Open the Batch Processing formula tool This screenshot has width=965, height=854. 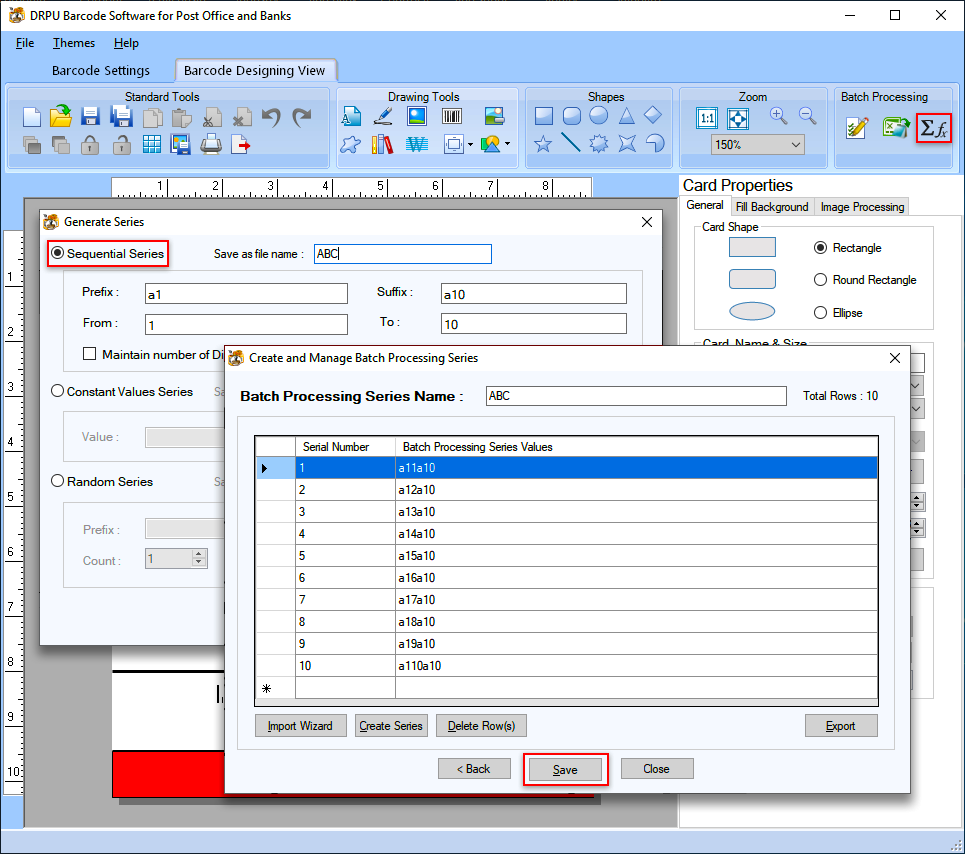[932, 128]
